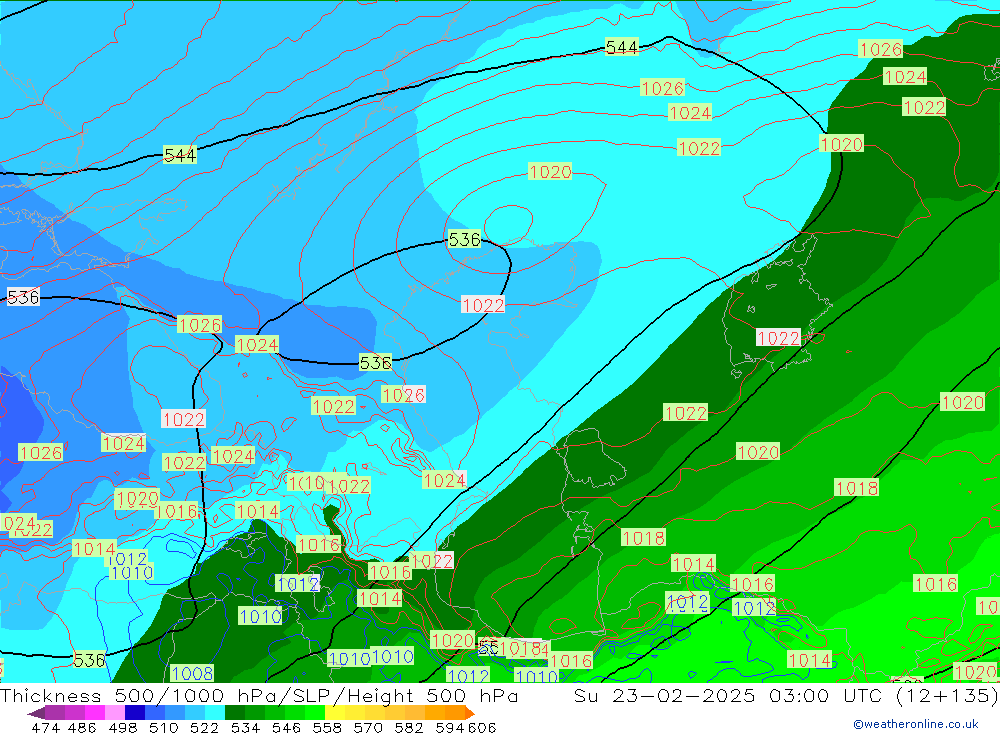1000x733 pixels.
Task: Pick the dark navy blue legend swatch
Action: [135, 713]
